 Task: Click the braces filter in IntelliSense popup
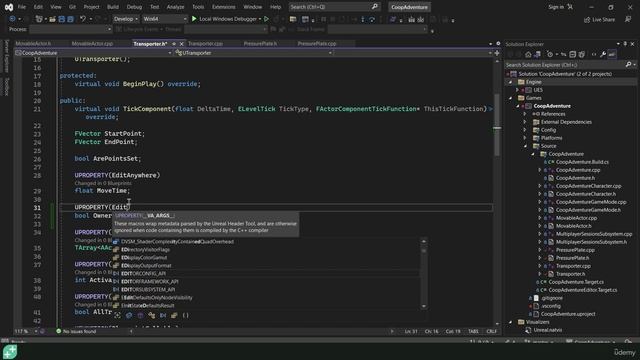coord(185,315)
